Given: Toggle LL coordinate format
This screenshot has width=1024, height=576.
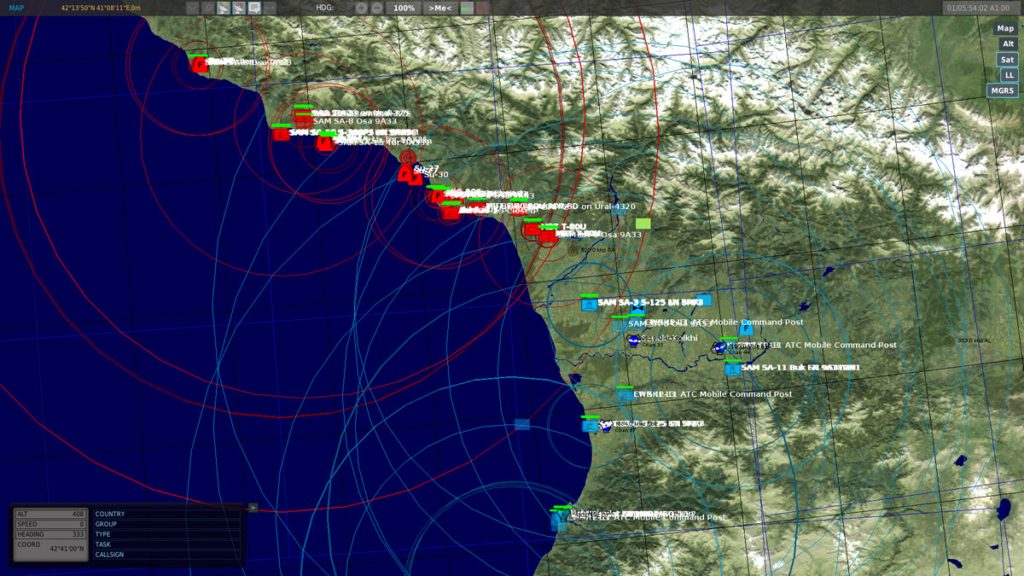Looking at the screenshot, I should 1009,75.
